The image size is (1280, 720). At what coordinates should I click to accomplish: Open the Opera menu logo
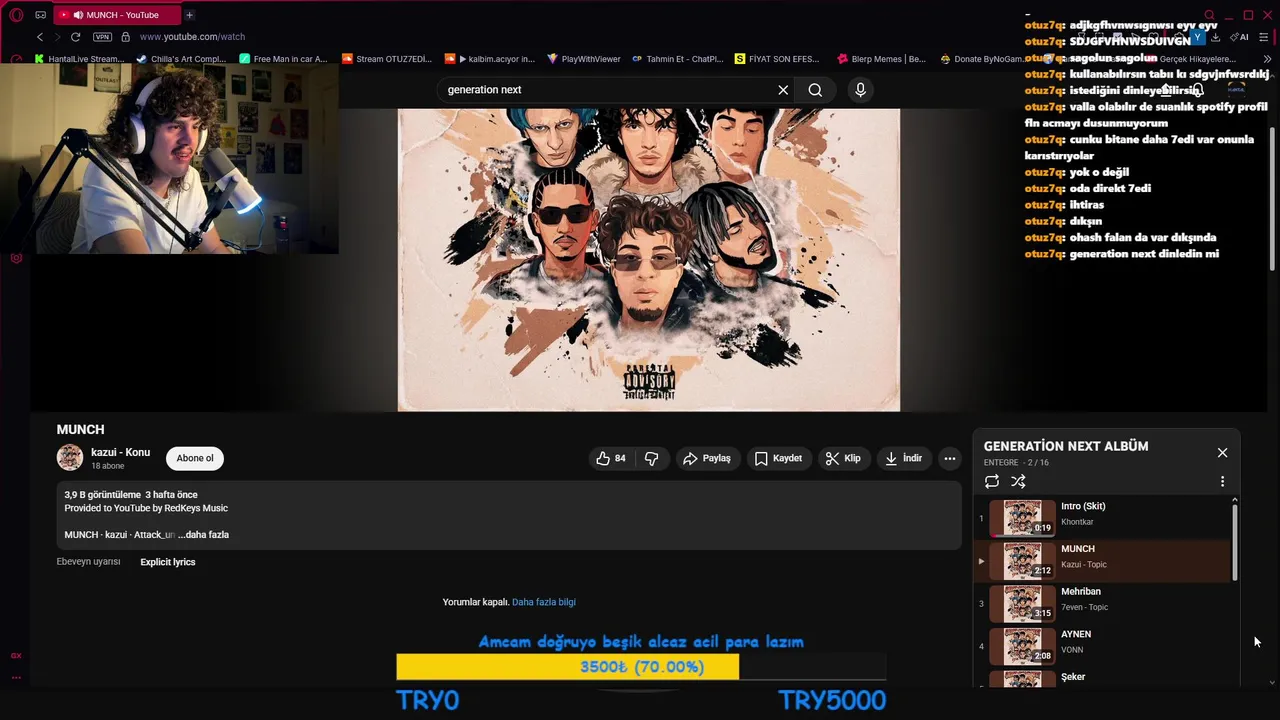(x=16, y=15)
